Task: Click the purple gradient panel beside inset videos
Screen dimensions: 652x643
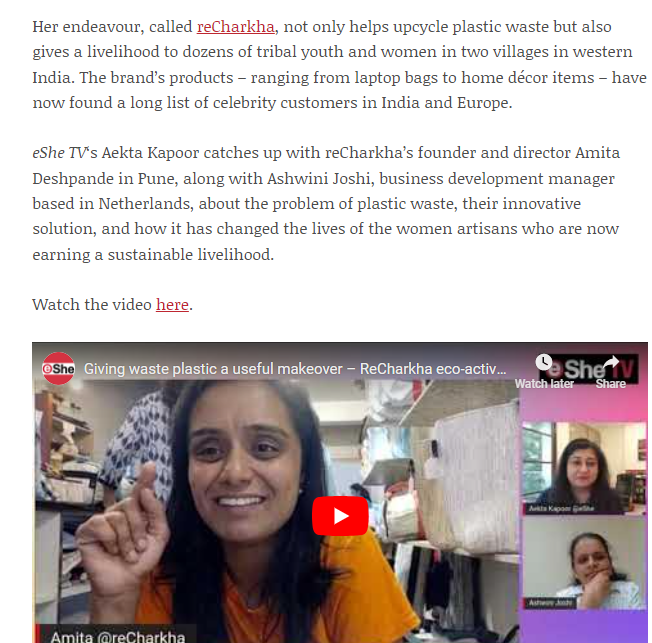Action: [x=583, y=626]
